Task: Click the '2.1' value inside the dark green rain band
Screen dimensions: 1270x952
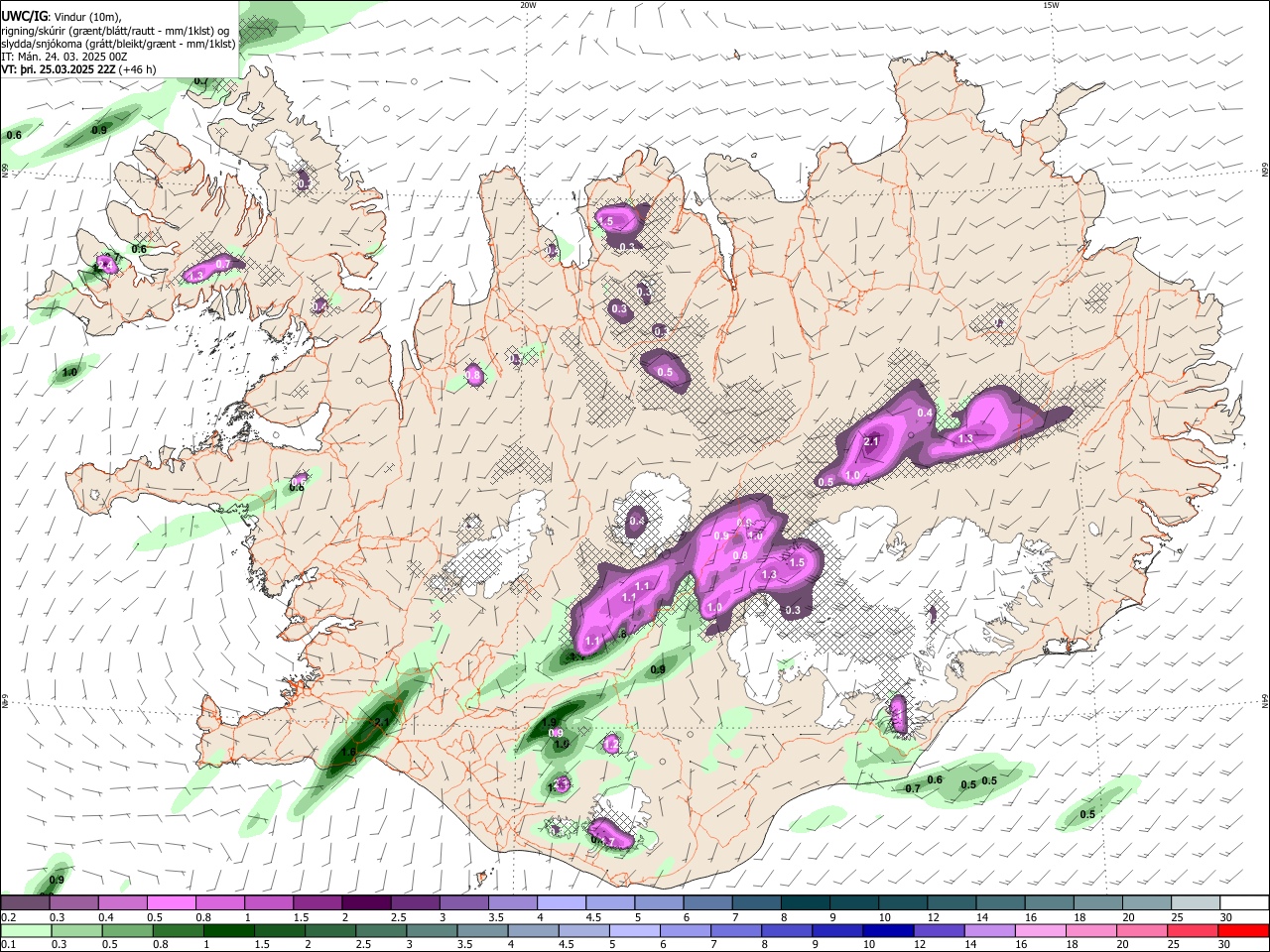Action: (x=383, y=722)
